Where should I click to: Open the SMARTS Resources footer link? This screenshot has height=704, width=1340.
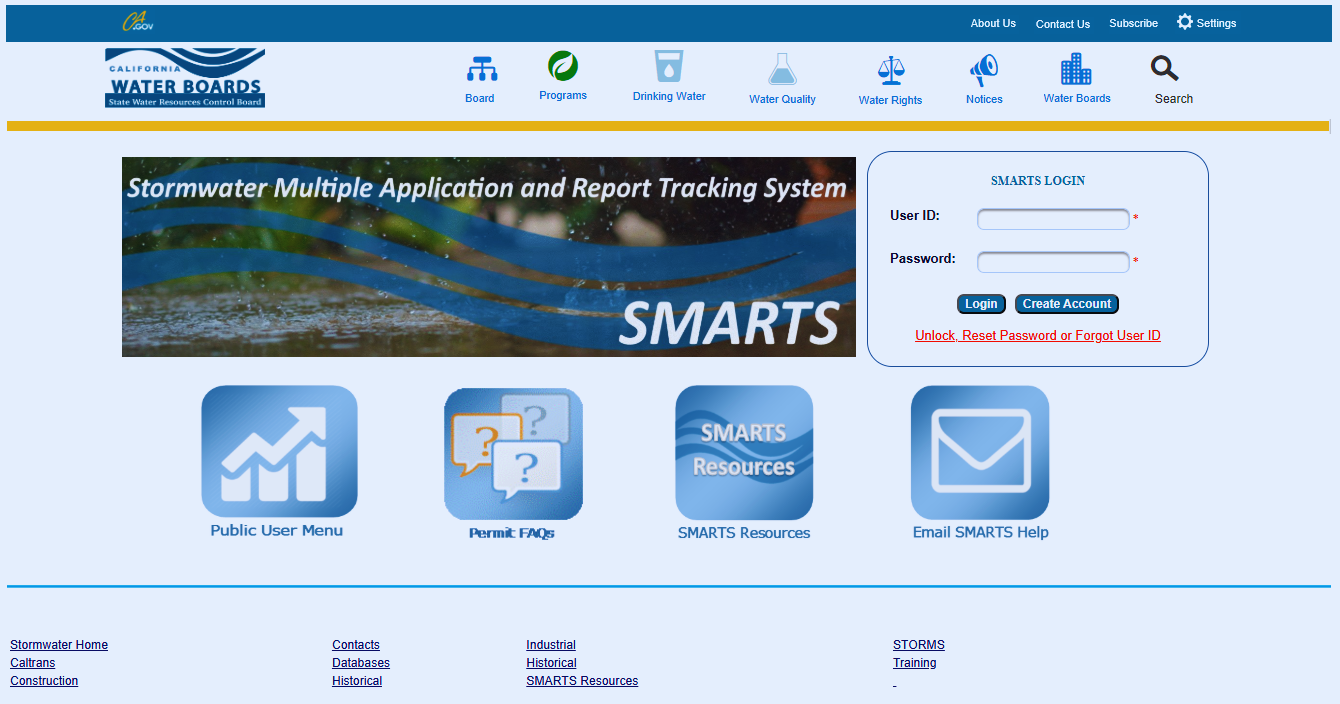click(x=582, y=681)
